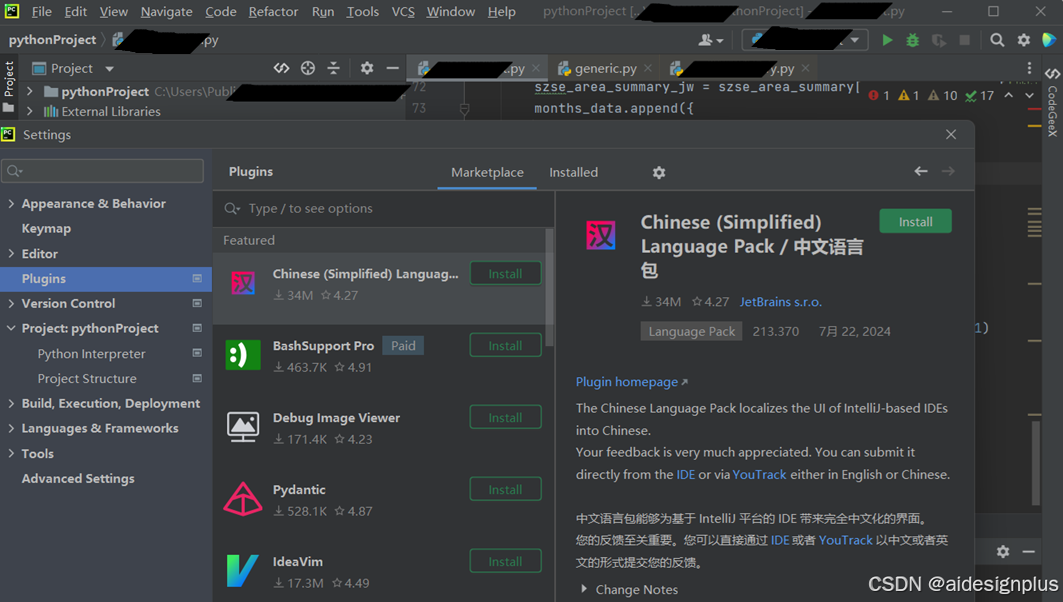Click Collapse All icon in Project panel
The image size is (1063, 602).
333,68
